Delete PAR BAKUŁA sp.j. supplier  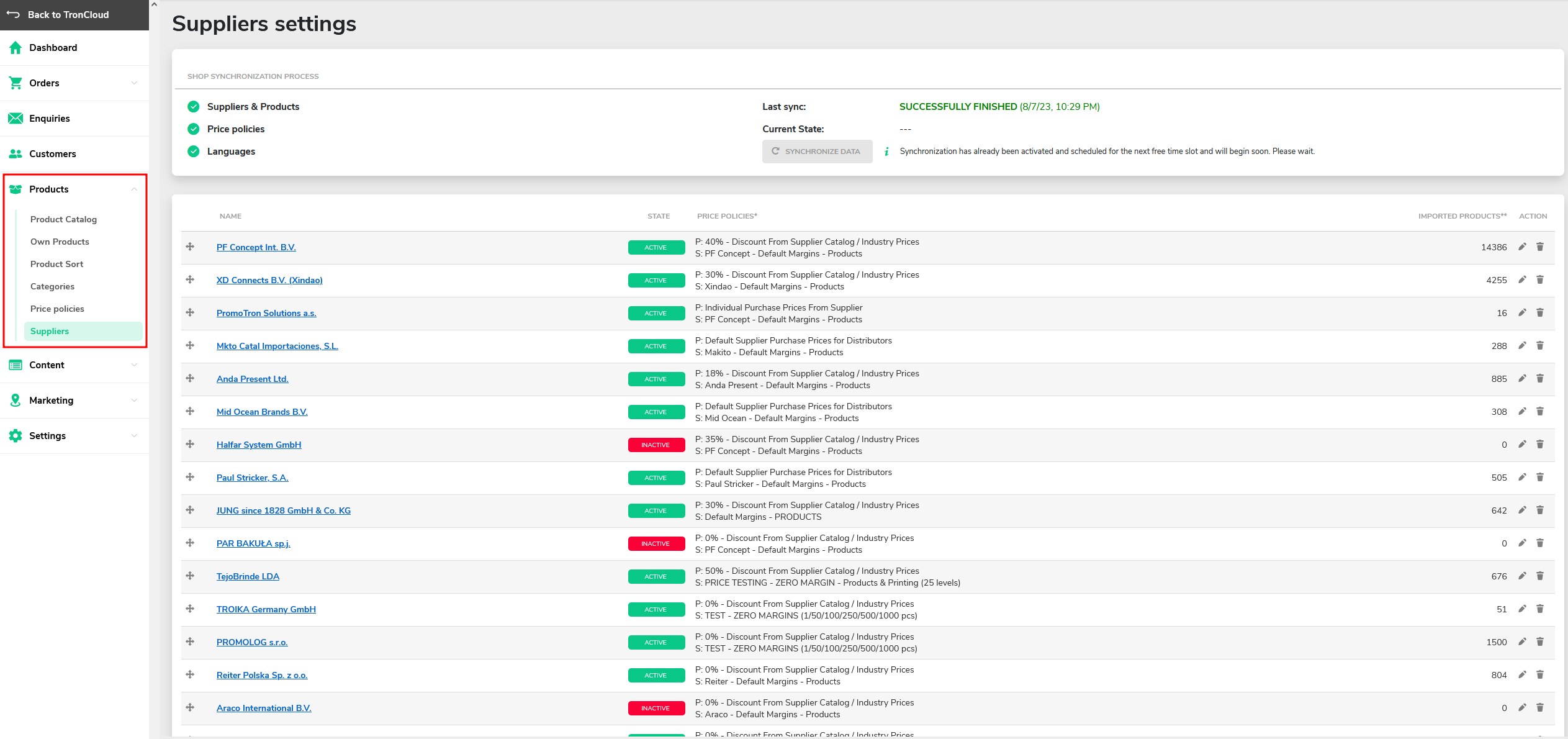pyautogui.click(x=1540, y=543)
